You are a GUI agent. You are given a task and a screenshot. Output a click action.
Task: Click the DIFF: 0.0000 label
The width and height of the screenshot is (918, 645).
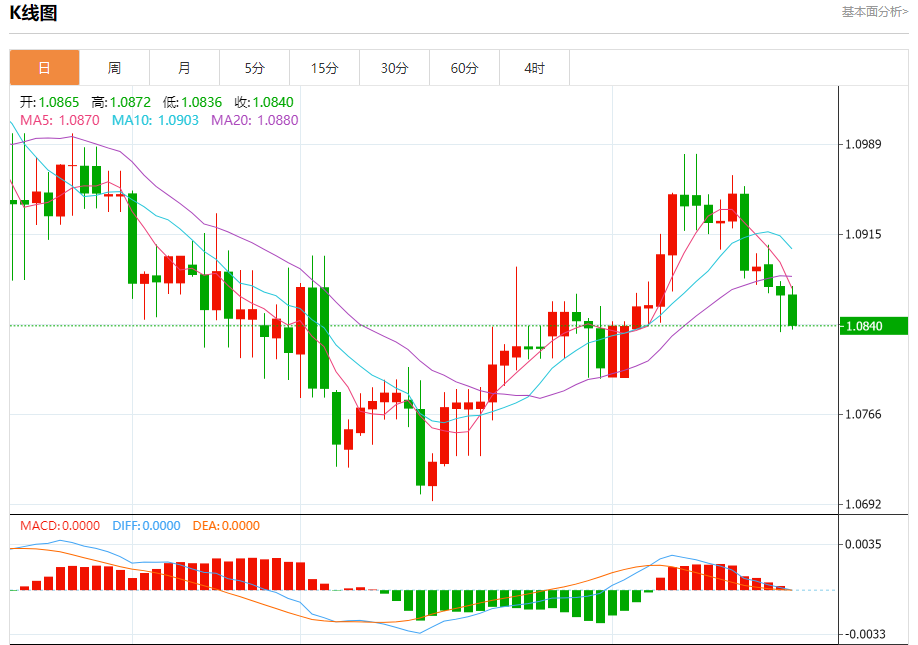click(146, 526)
